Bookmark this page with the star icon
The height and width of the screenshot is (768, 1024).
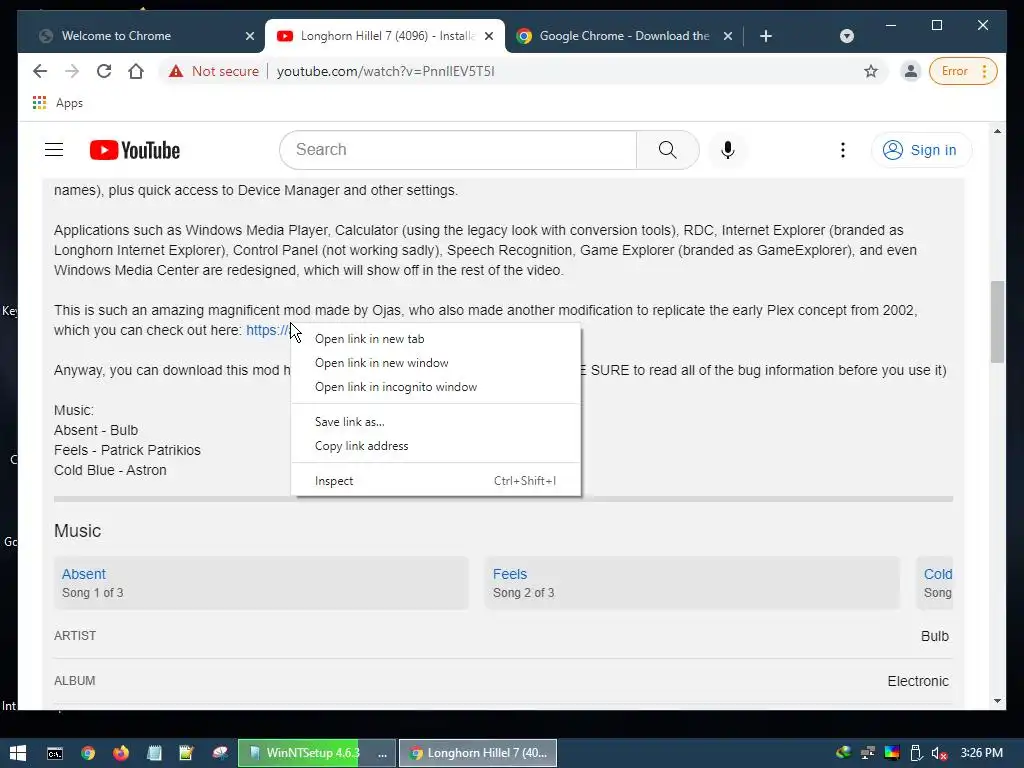pos(871,71)
